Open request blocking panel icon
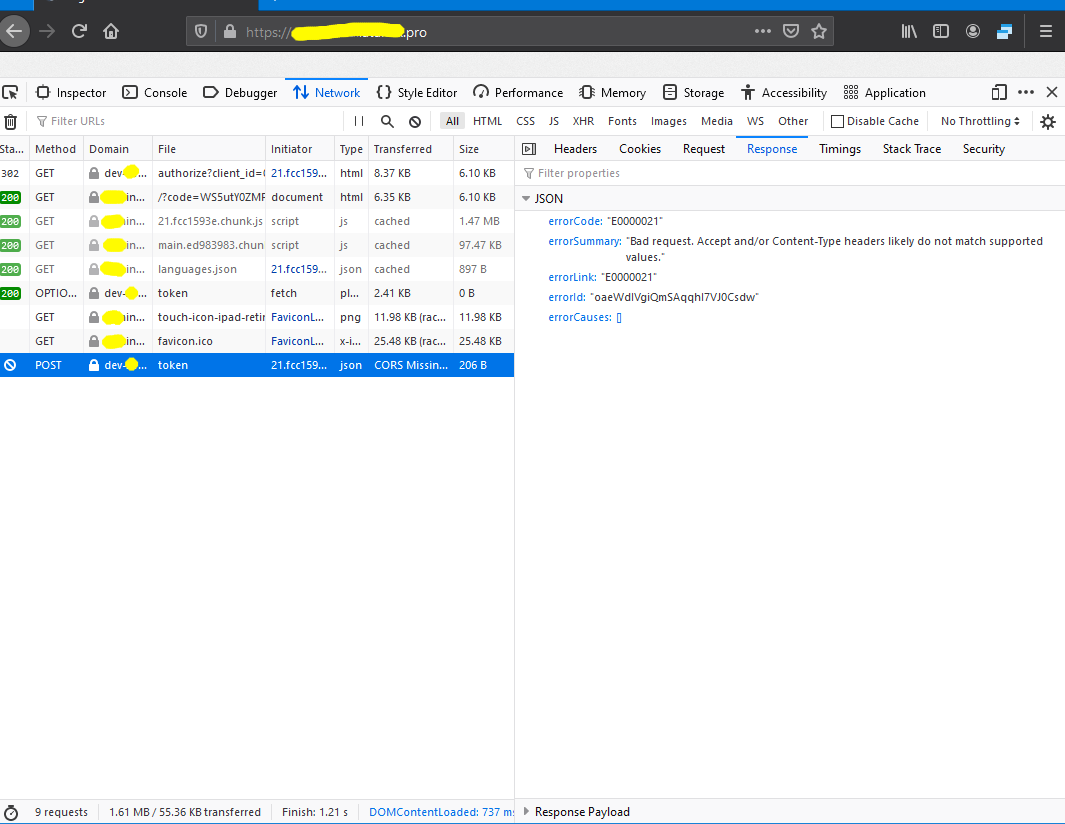 pyautogui.click(x=415, y=122)
